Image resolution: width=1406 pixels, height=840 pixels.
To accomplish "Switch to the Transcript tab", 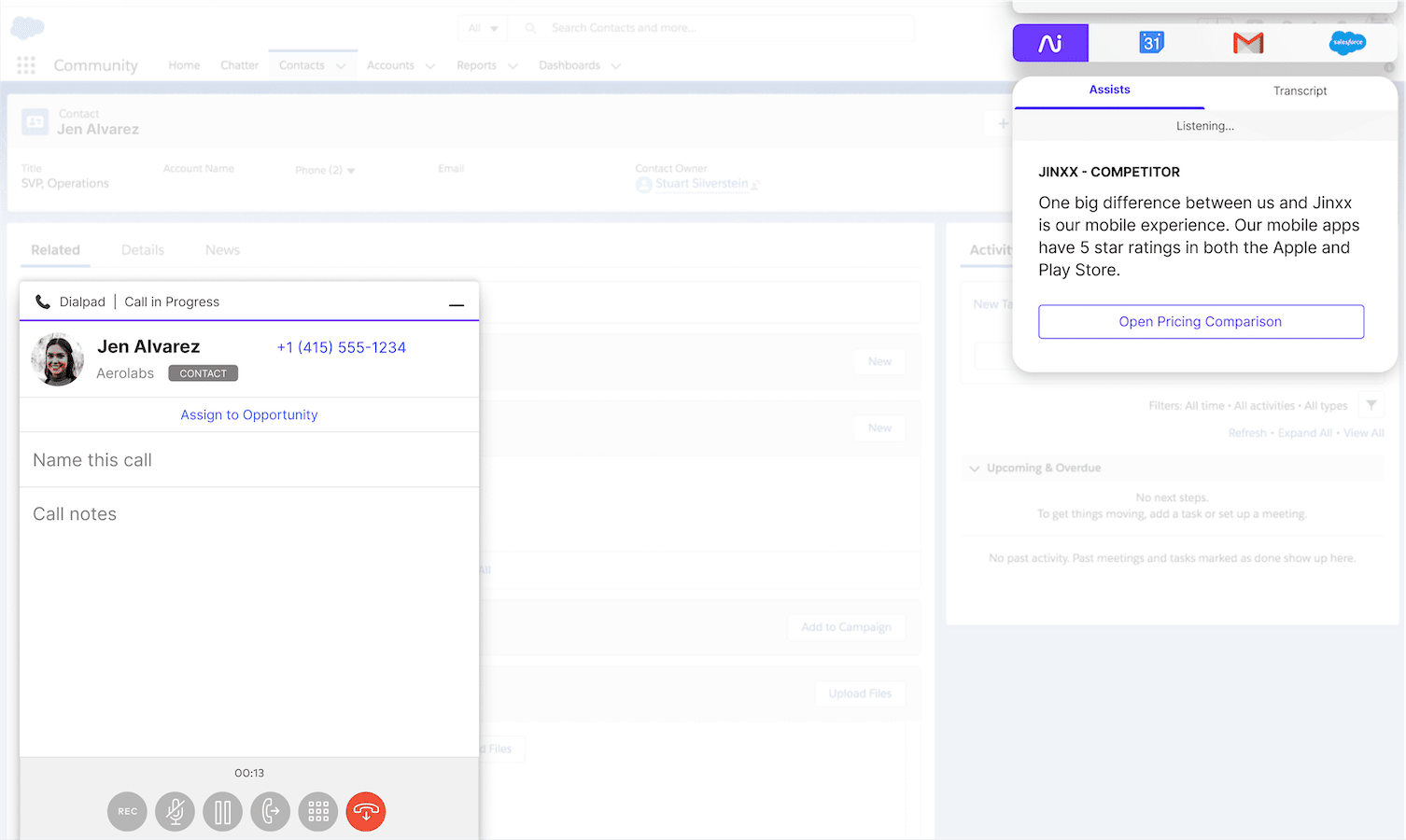I will point(1300,91).
